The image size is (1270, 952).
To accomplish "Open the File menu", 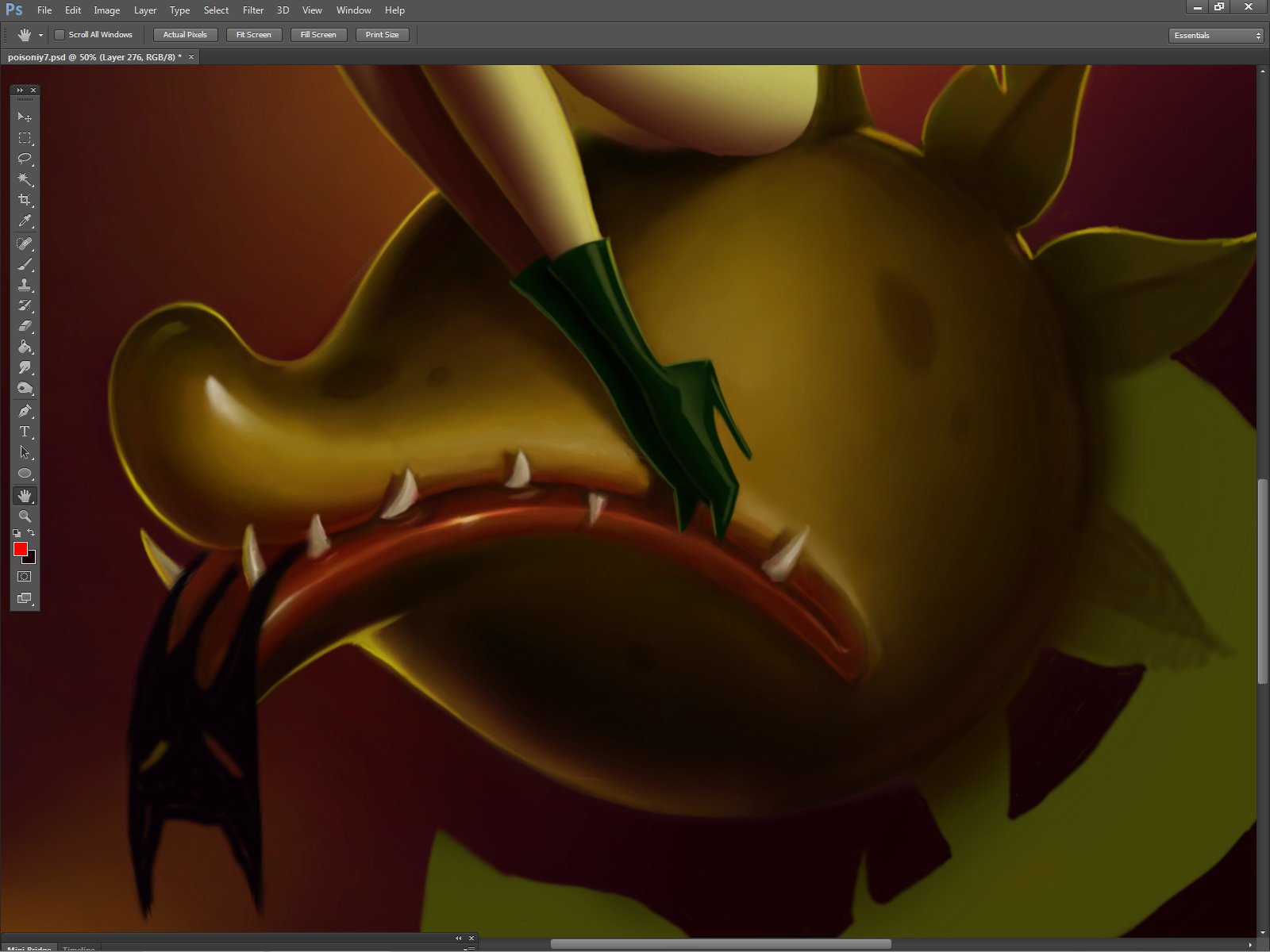I will (x=44, y=10).
